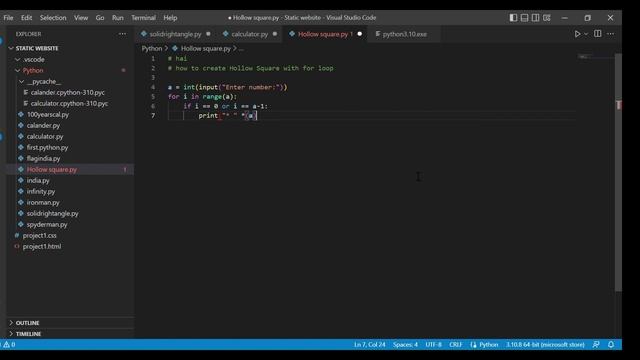640x360 pixels.
Task: Switch to solidrightangle.py tab
Action: tap(175, 34)
